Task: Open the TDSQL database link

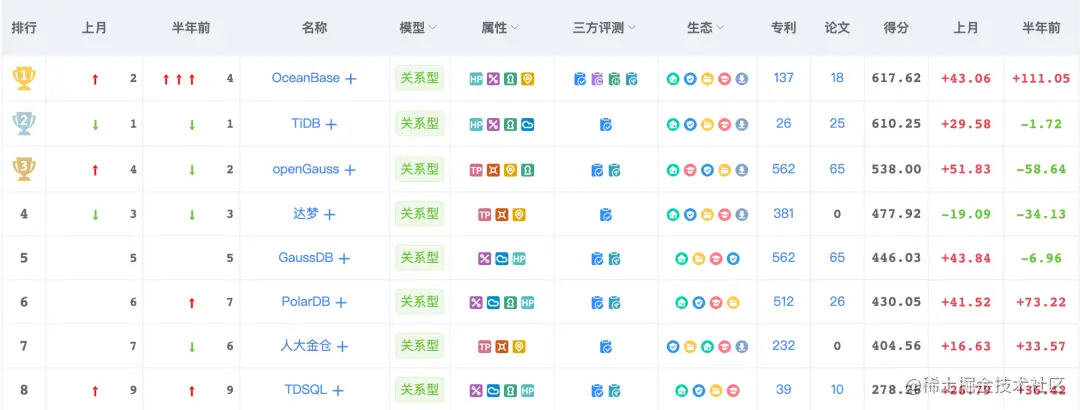Action: (306, 389)
